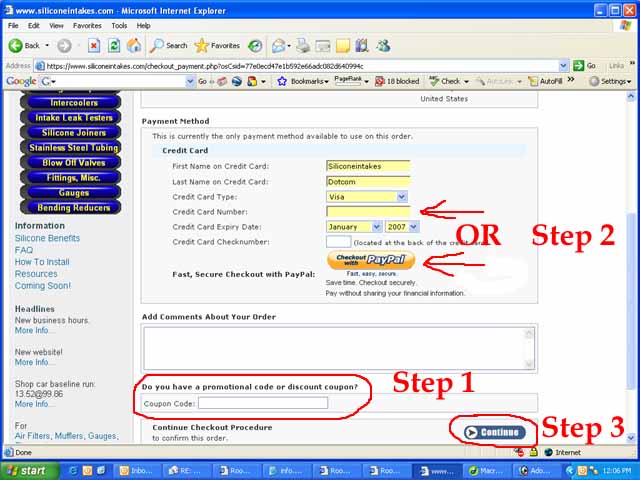Viewport: 640px width, 480px height.
Task: Open the Tools menu
Action: click(x=119, y=26)
